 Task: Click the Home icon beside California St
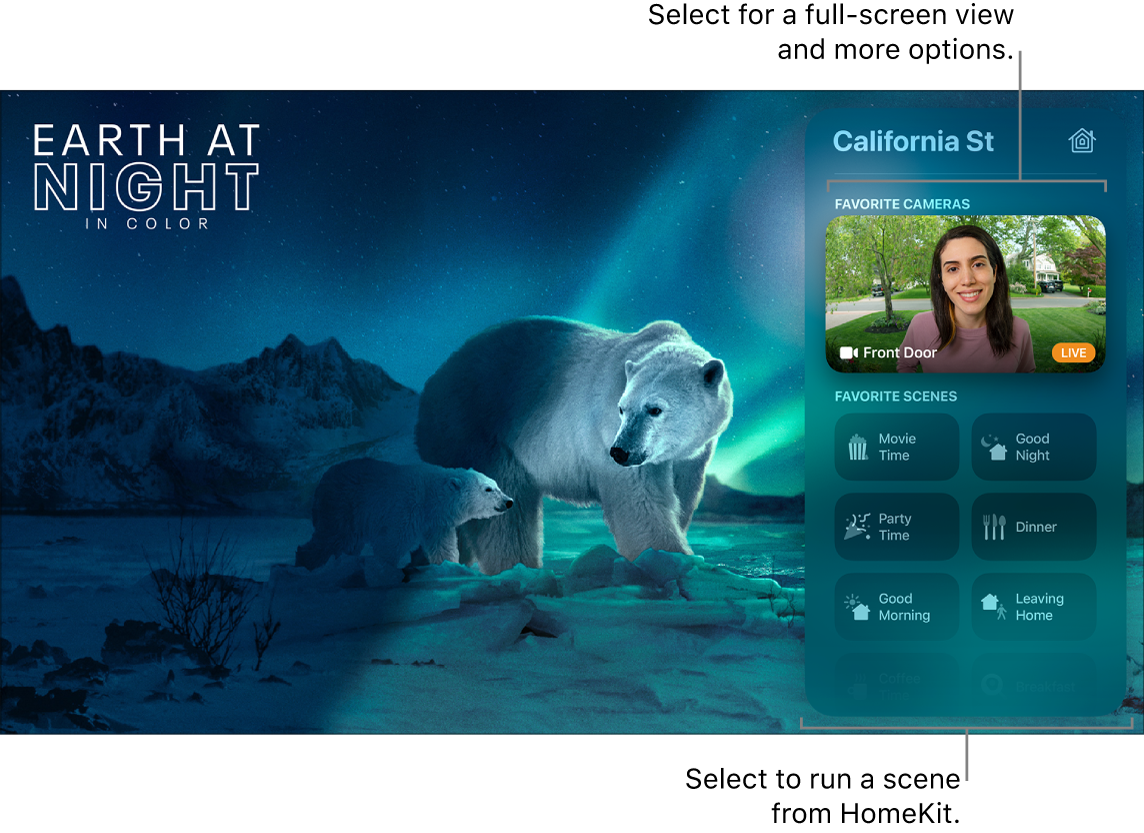coord(1081,140)
